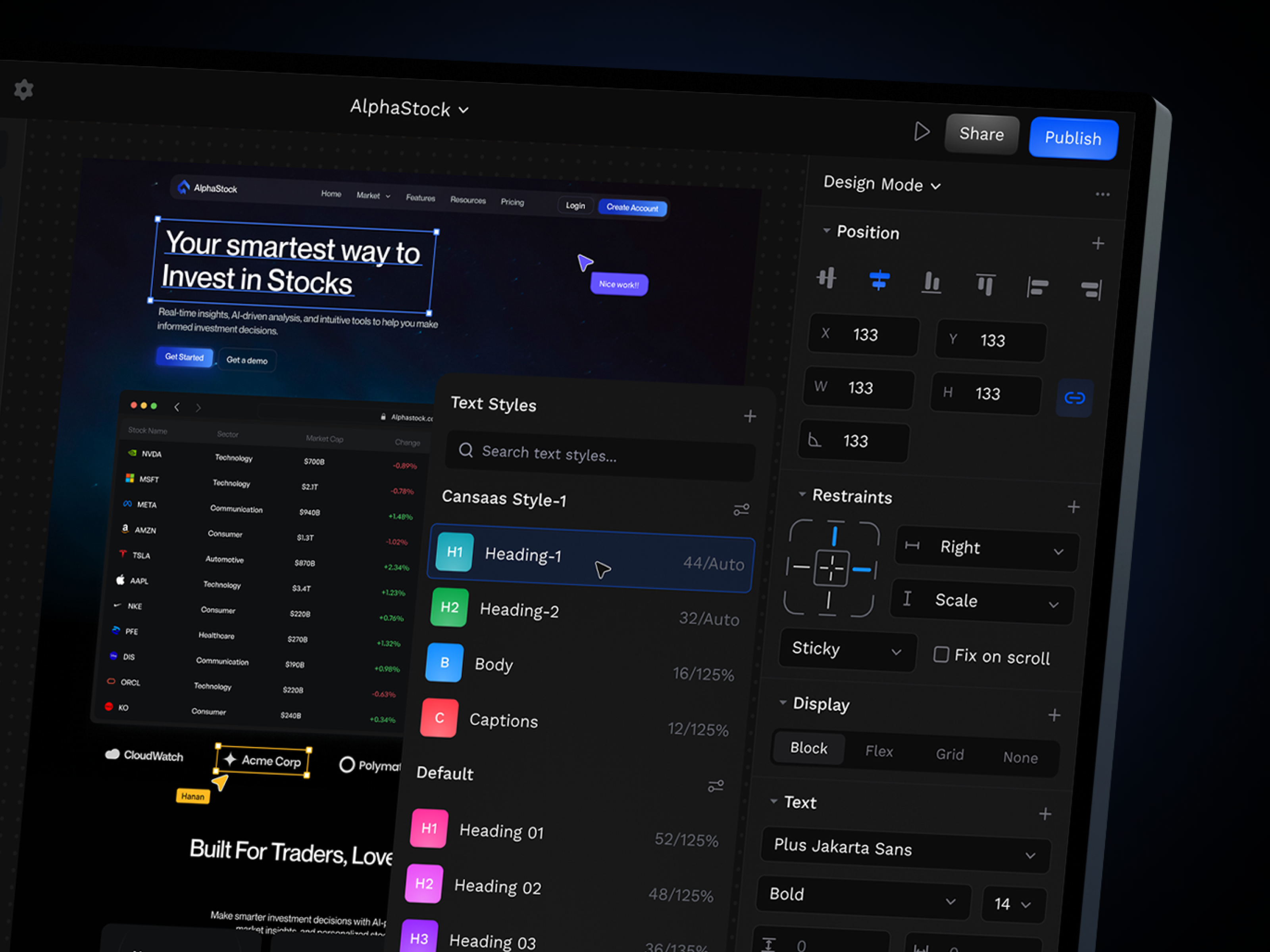
Task: Collapse the Restraints section
Action: pyautogui.click(x=802, y=495)
